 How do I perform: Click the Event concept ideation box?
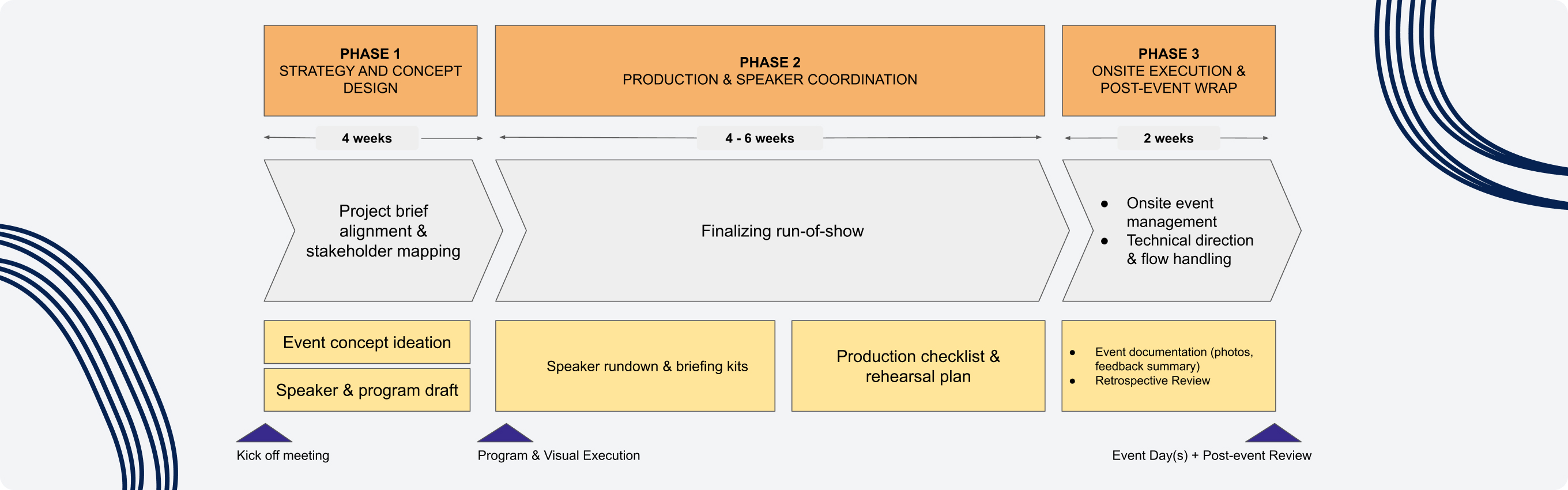point(367,342)
